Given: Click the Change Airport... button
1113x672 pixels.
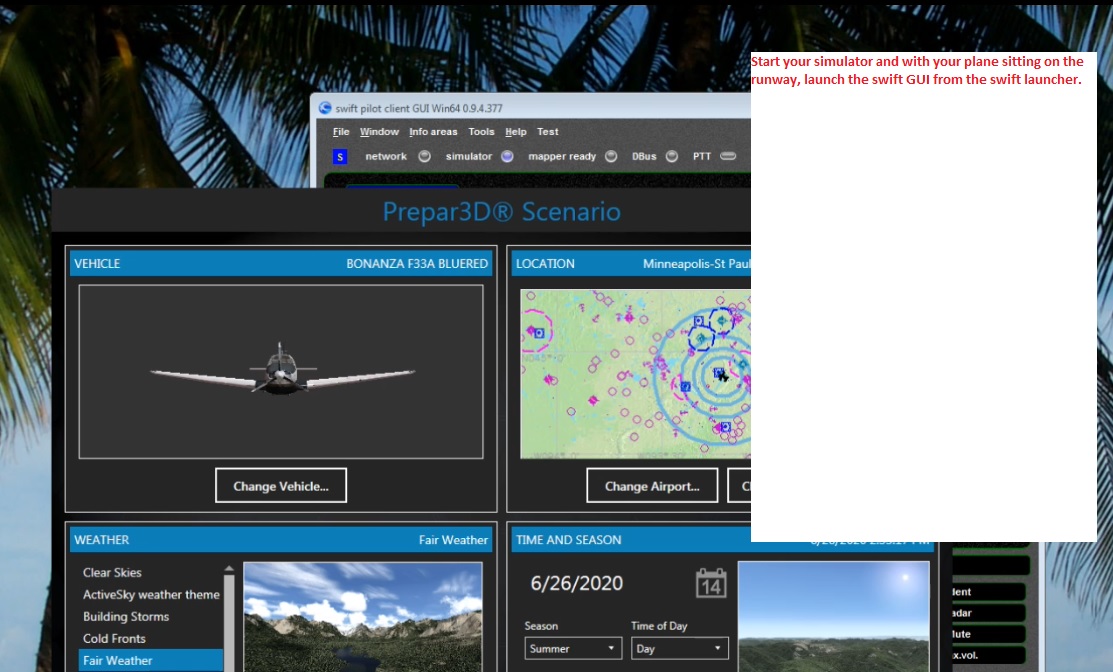Looking at the screenshot, I should click(652, 486).
